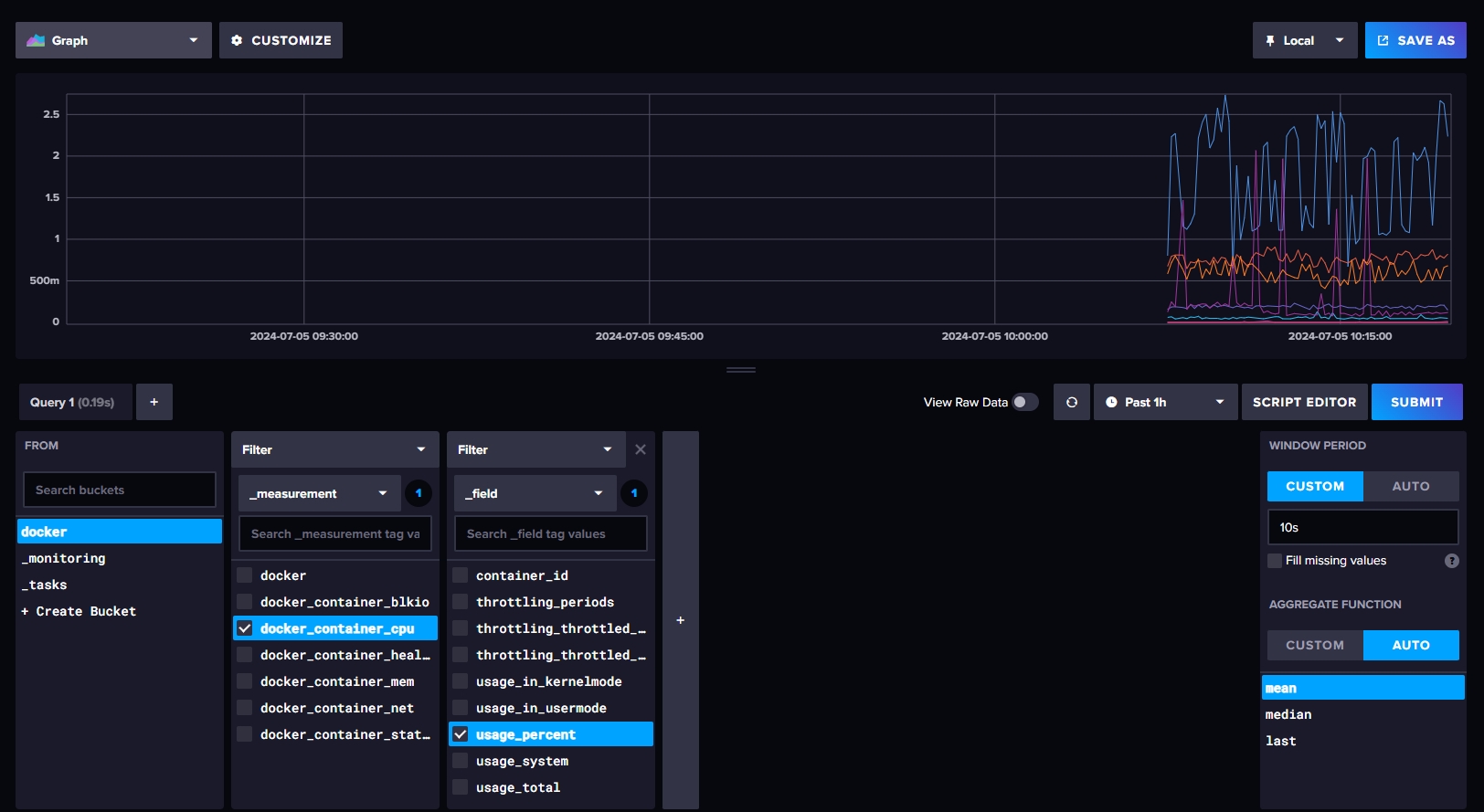Image resolution: width=1484 pixels, height=812 pixels.
Task: Check the usage_in_kernelmode field
Action: click(461, 681)
